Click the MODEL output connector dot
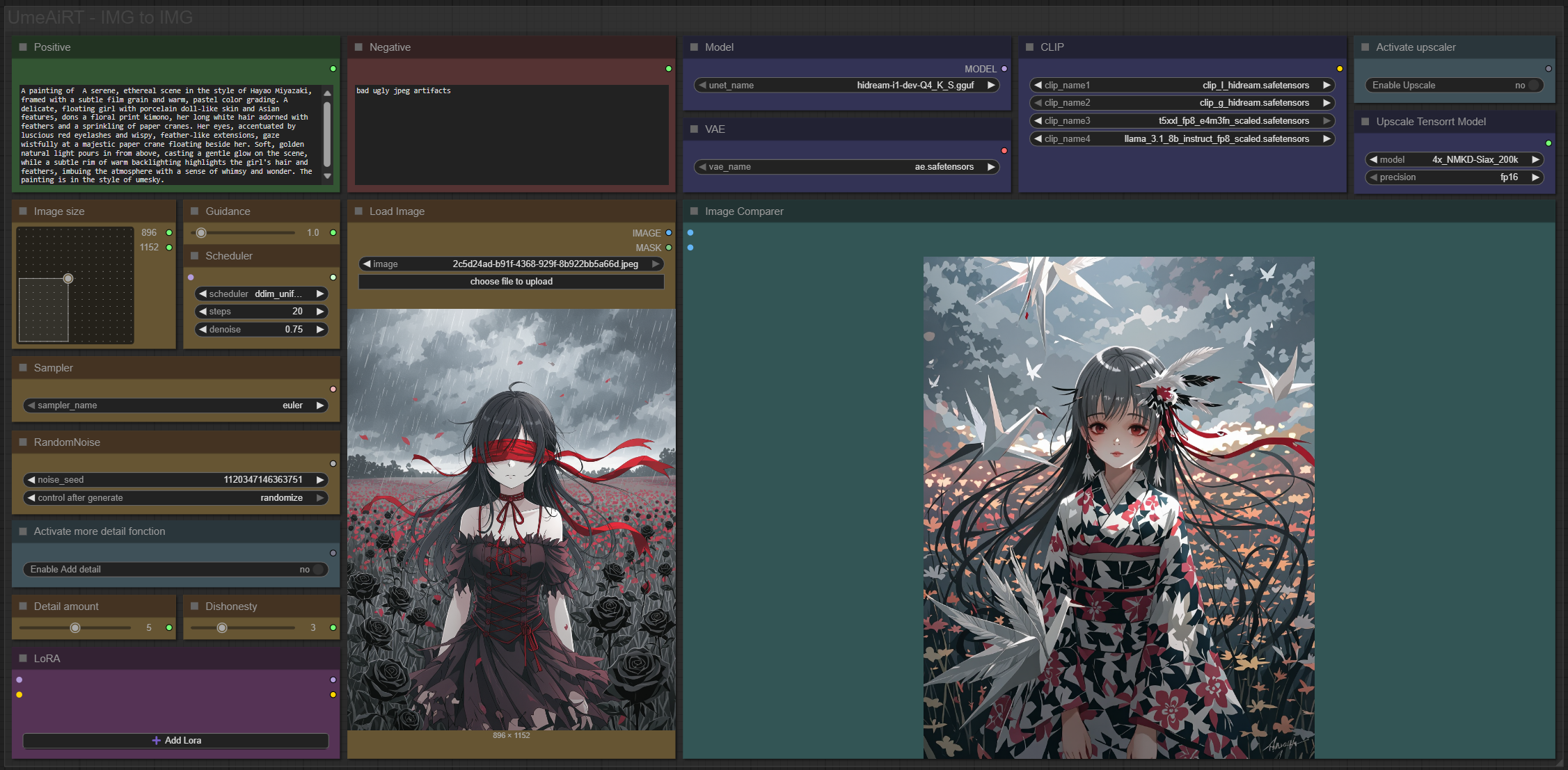 [1004, 69]
